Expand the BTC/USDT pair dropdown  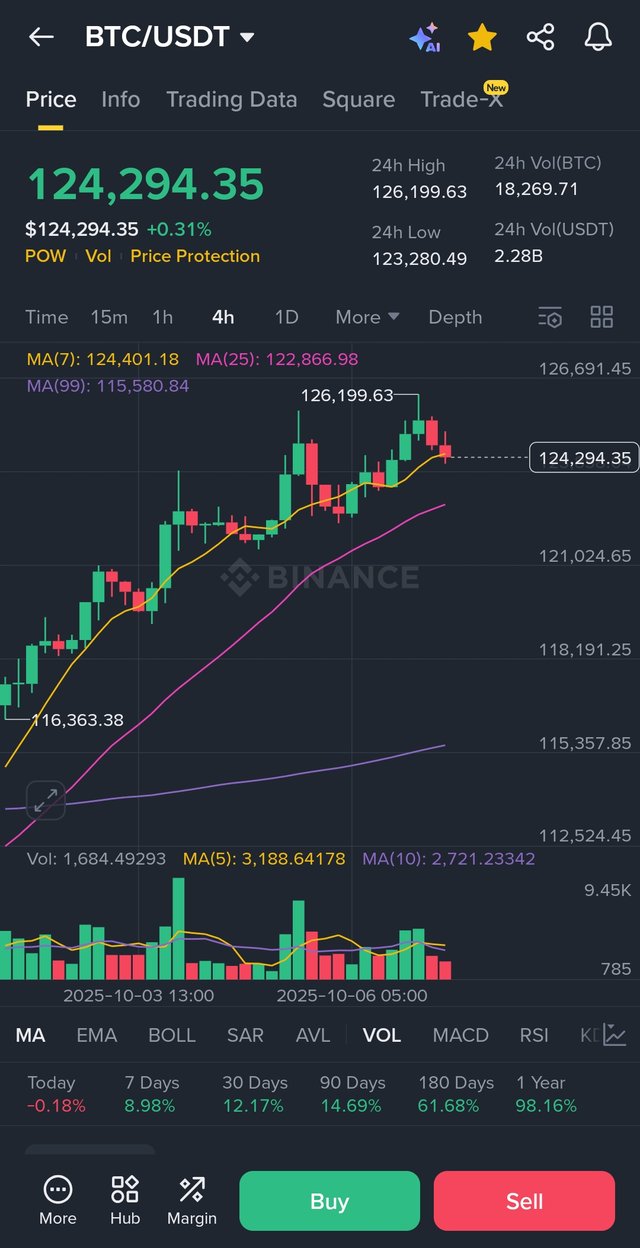tap(247, 38)
